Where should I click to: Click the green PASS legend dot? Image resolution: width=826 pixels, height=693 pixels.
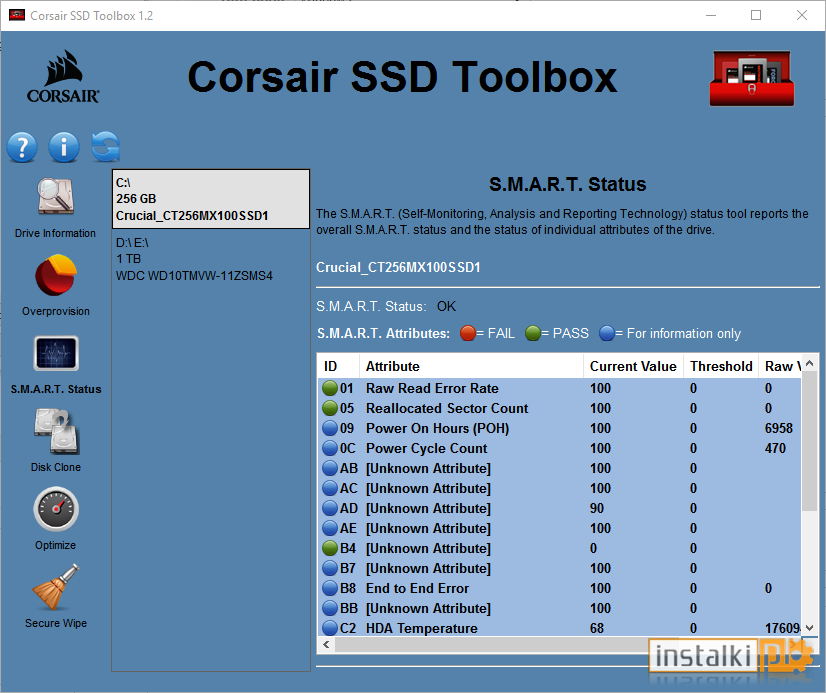(x=533, y=333)
